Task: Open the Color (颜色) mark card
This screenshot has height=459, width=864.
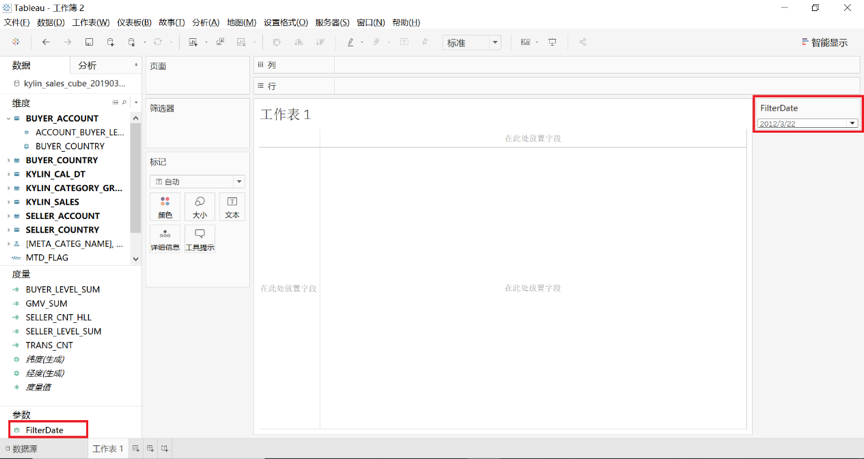Action: (165, 207)
